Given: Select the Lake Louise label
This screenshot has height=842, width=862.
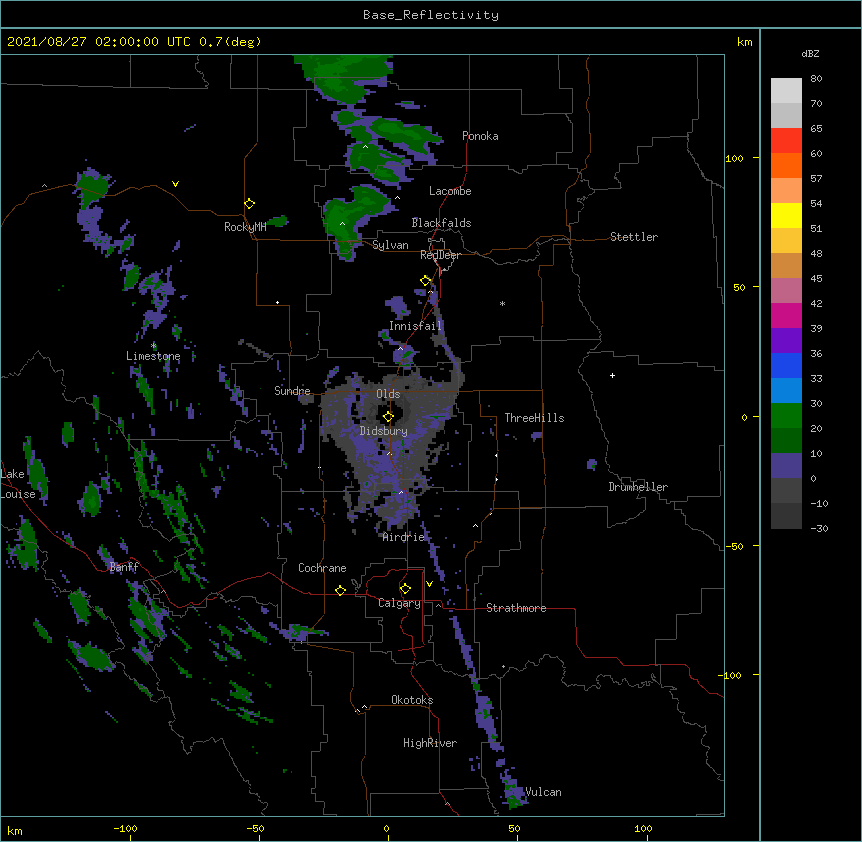Looking at the screenshot, I should point(16,484).
